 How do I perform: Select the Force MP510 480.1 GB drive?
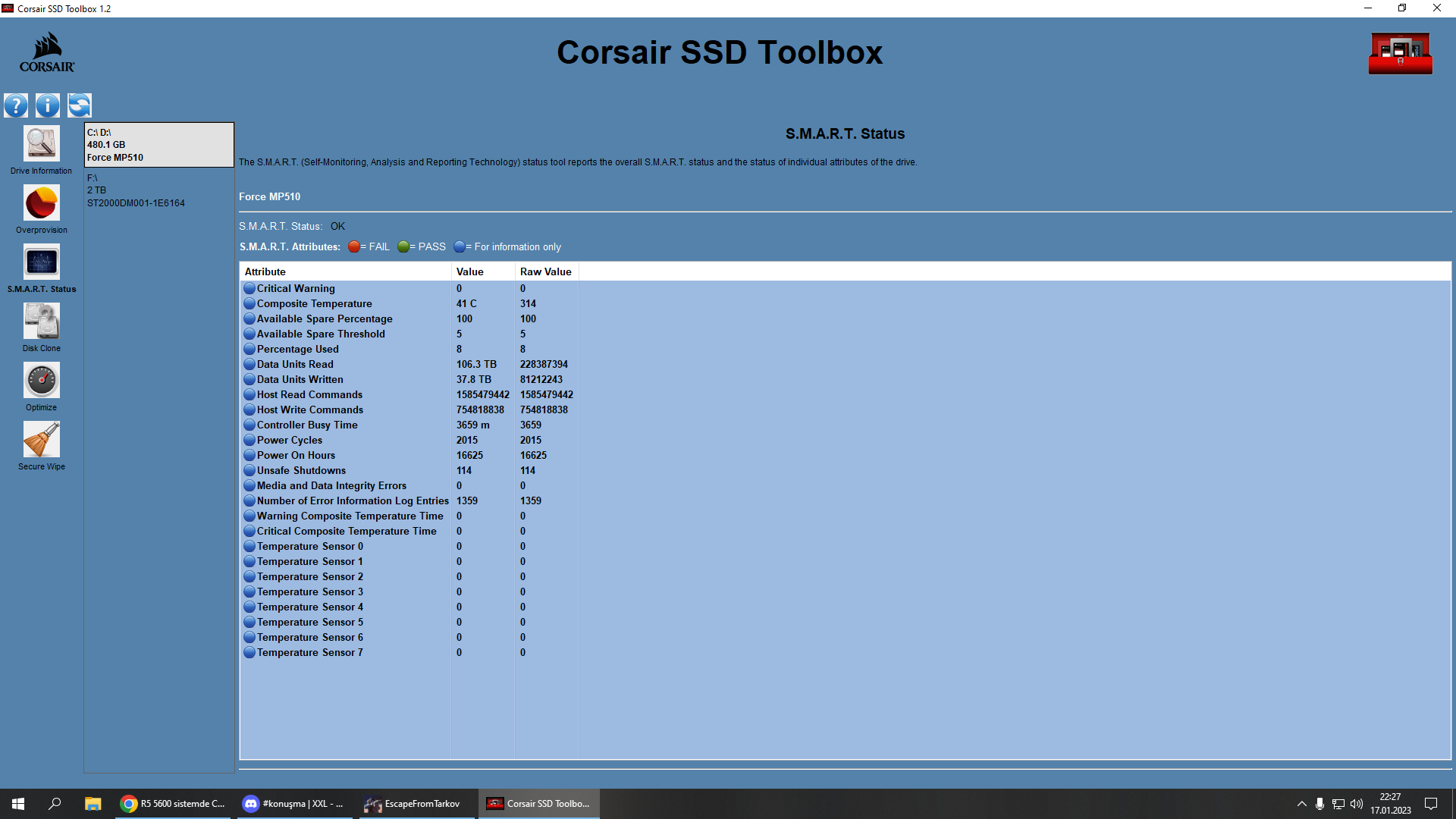pos(158,145)
